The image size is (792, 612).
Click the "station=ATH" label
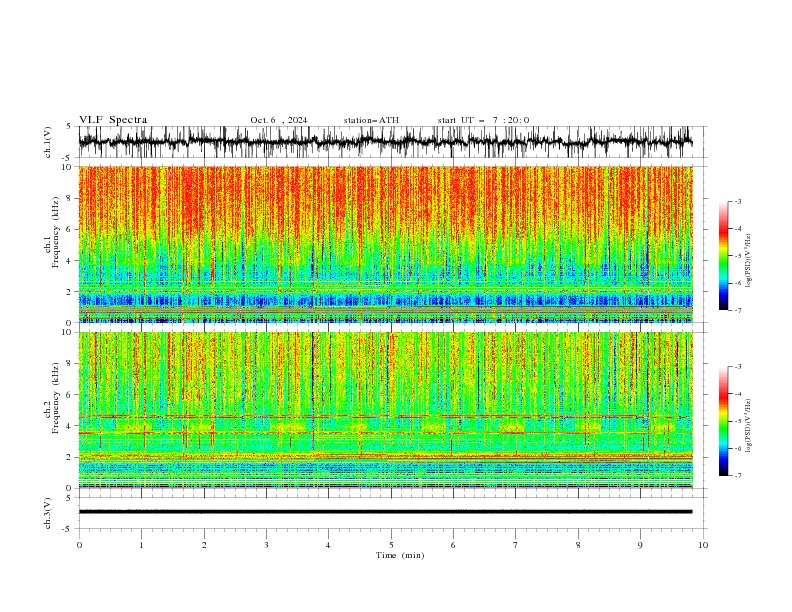pos(371,120)
